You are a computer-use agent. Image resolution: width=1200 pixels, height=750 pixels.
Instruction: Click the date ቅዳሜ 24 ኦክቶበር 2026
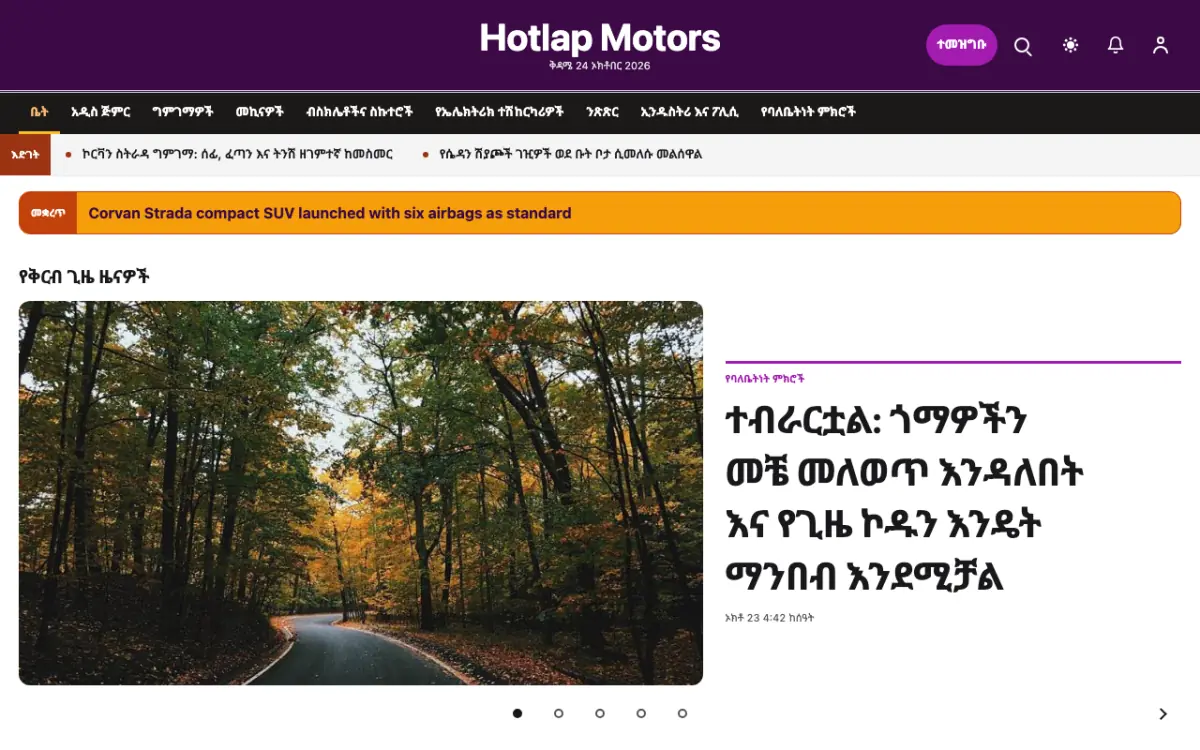coord(600,66)
